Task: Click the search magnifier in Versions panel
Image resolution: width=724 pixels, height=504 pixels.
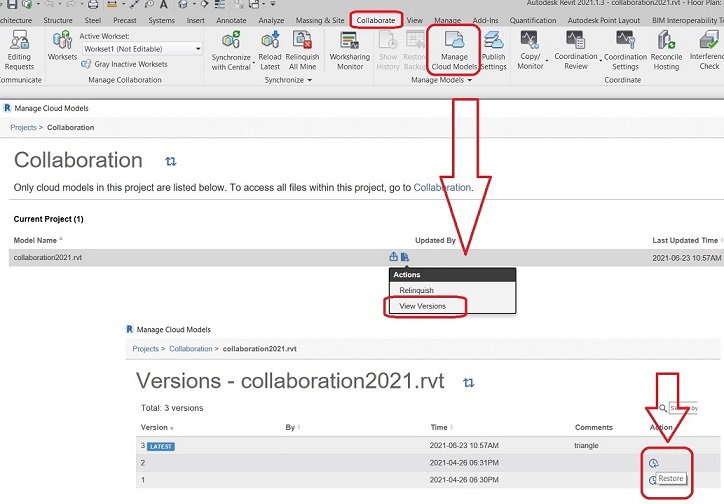Action: click(x=663, y=408)
